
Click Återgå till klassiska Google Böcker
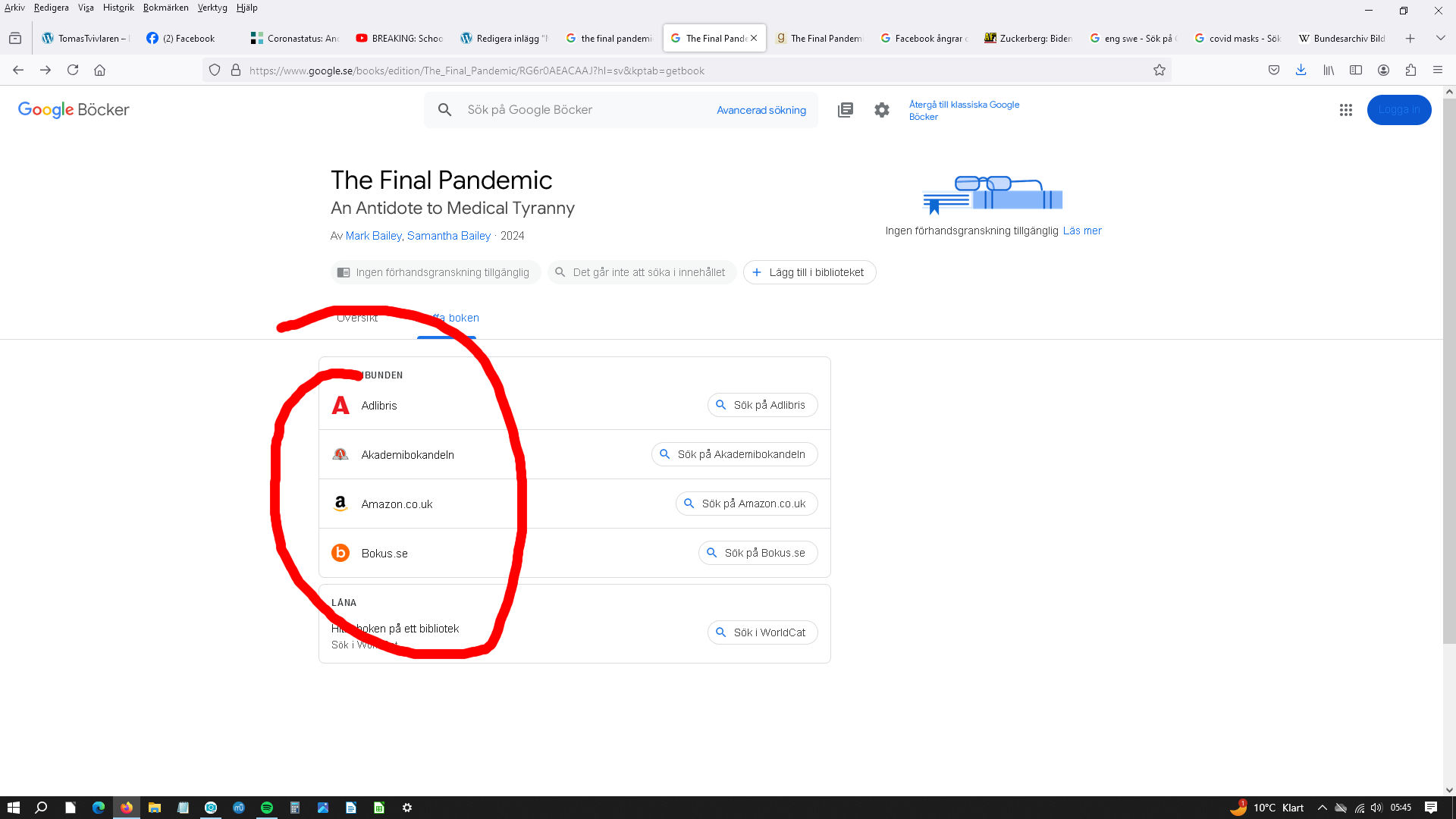click(964, 111)
